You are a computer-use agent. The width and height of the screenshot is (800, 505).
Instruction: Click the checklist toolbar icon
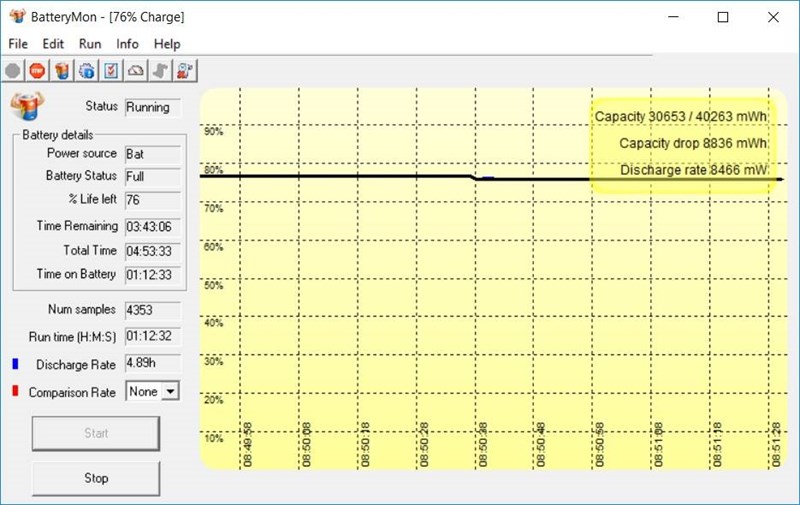coord(111,70)
